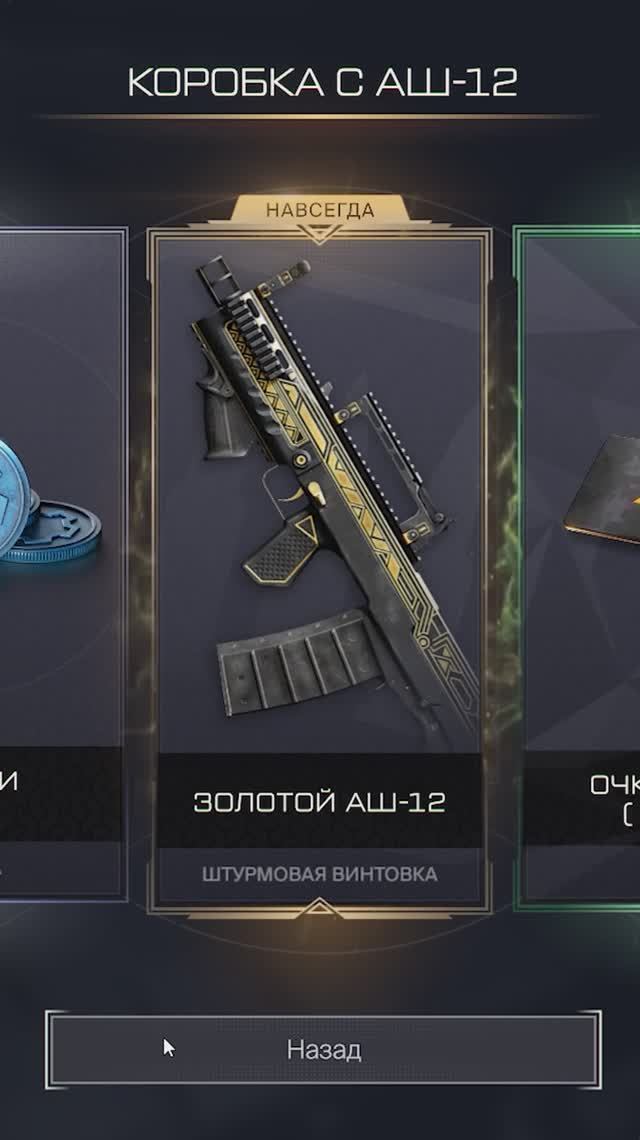640x1140 pixels.
Task: Click the ОЧК reward label on right card
Action: click(x=615, y=786)
